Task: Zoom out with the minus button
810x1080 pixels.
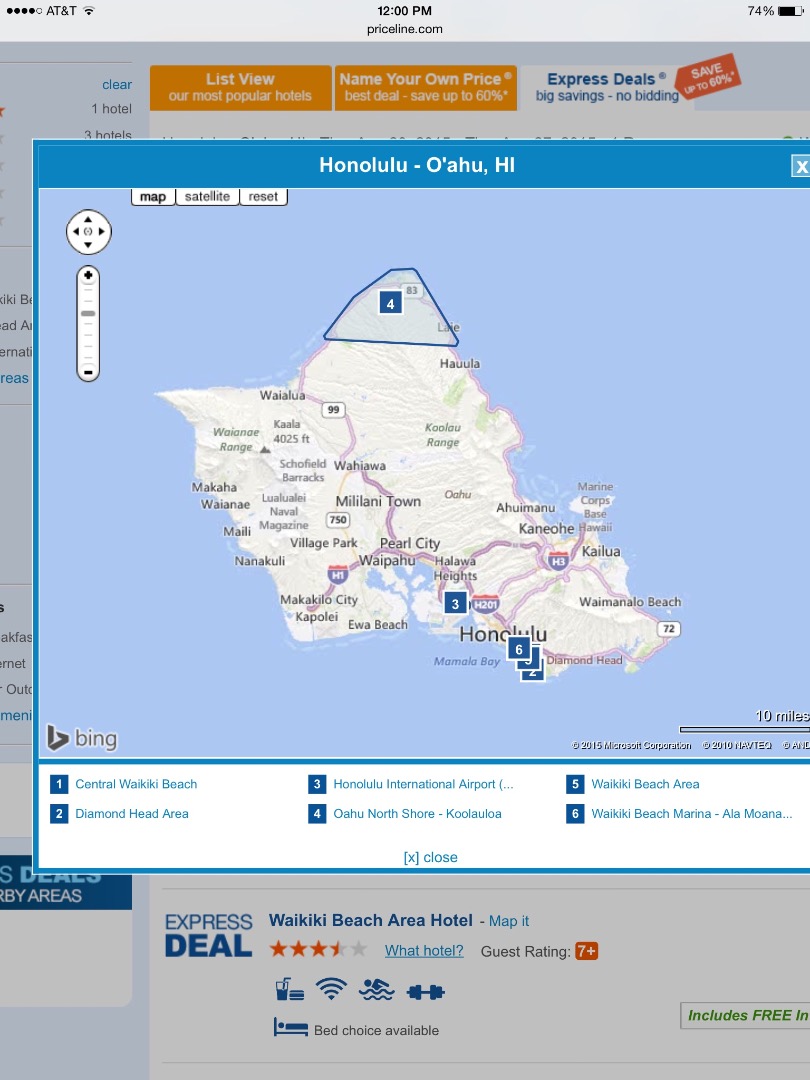Action: [x=88, y=373]
